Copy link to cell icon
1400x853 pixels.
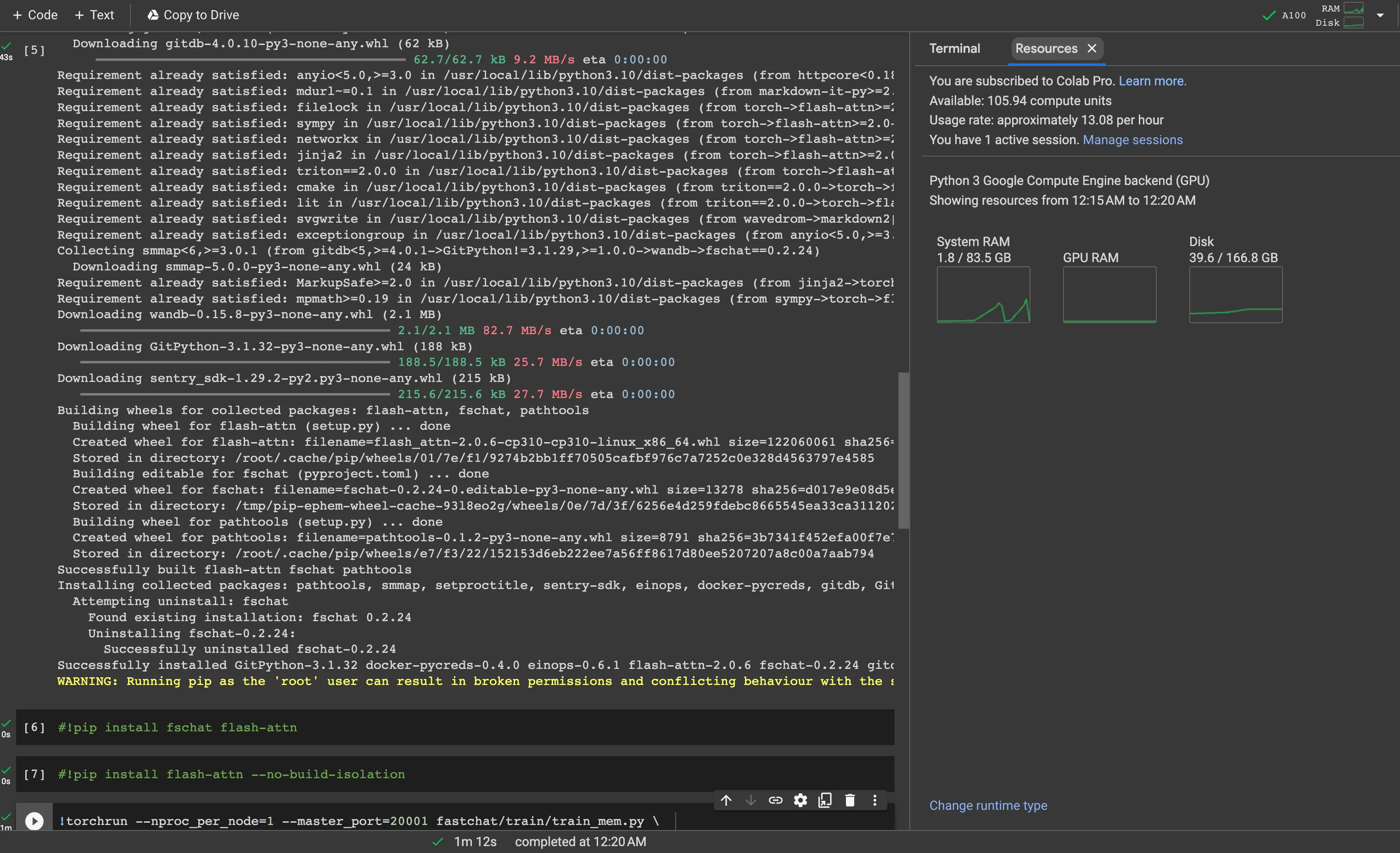pos(776,800)
